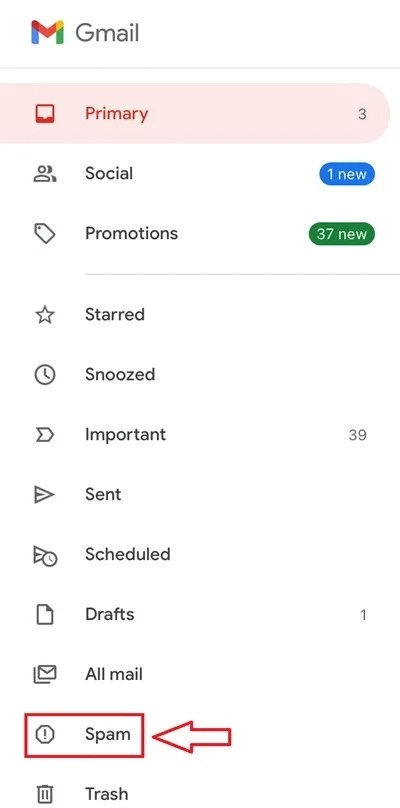Viewport: 400px width, 808px height.
Task: Click the Gmail title text
Action: pyautogui.click(x=107, y=33)
